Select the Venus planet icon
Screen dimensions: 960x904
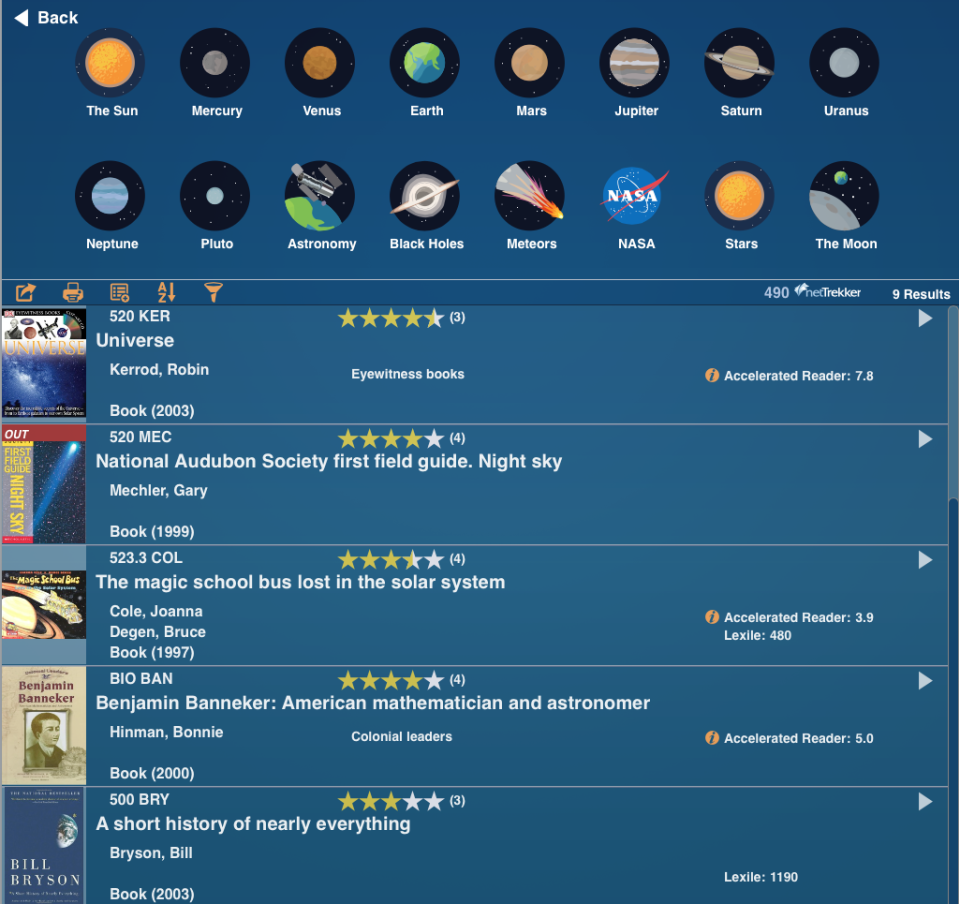click(x=320, y=62)
